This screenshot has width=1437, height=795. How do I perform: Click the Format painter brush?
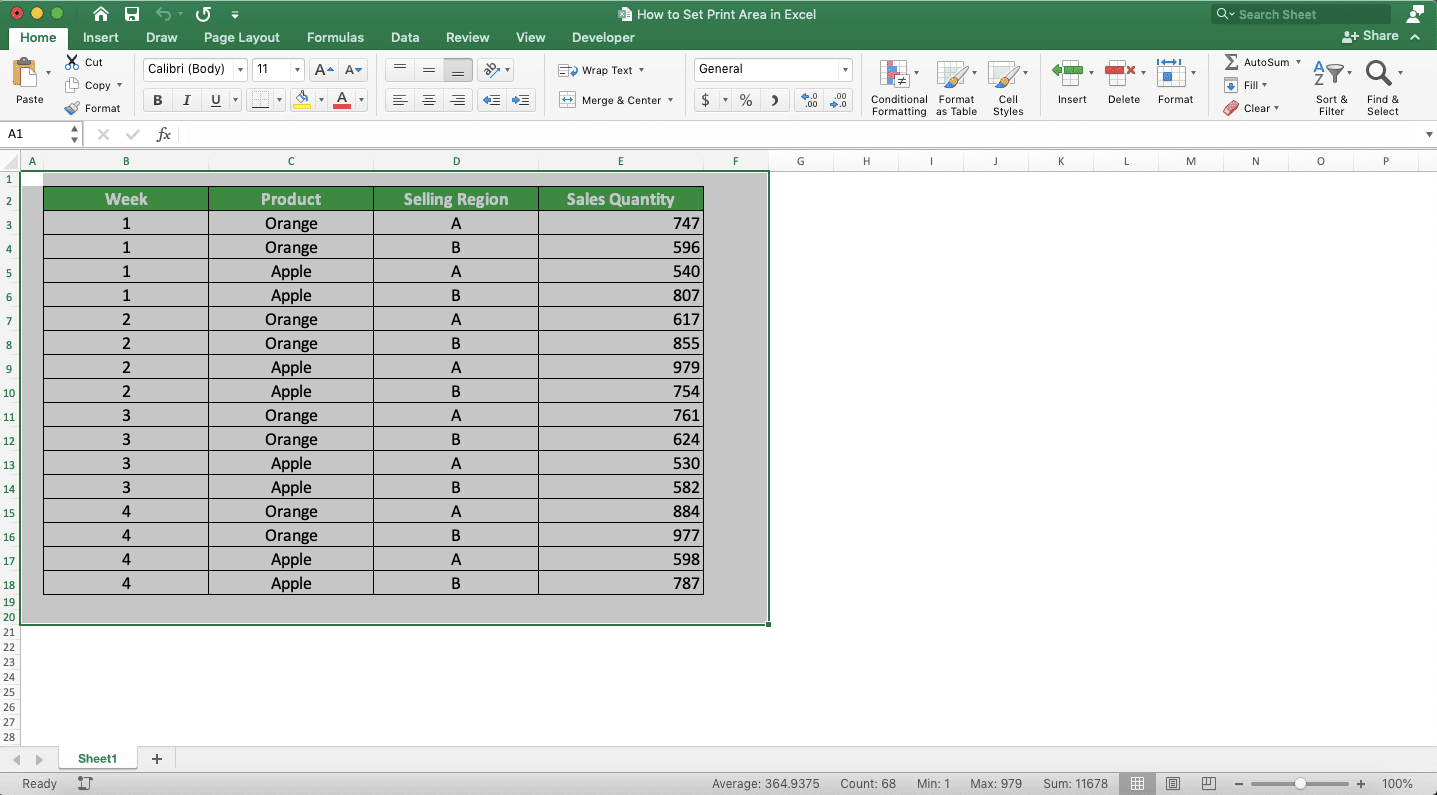pos(72,108)
